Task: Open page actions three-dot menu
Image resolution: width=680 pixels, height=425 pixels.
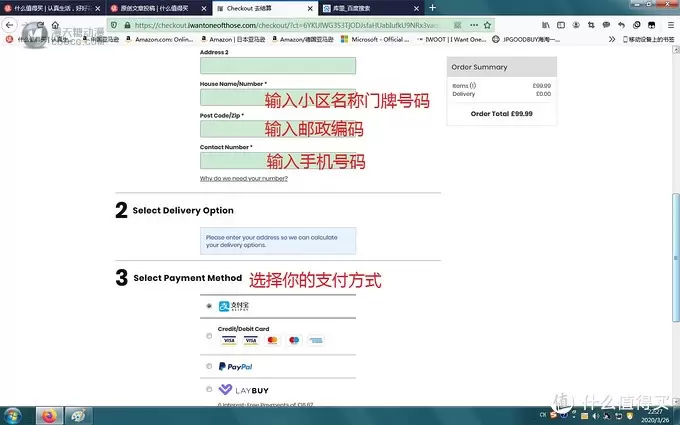Action: (x=474, y=25)
